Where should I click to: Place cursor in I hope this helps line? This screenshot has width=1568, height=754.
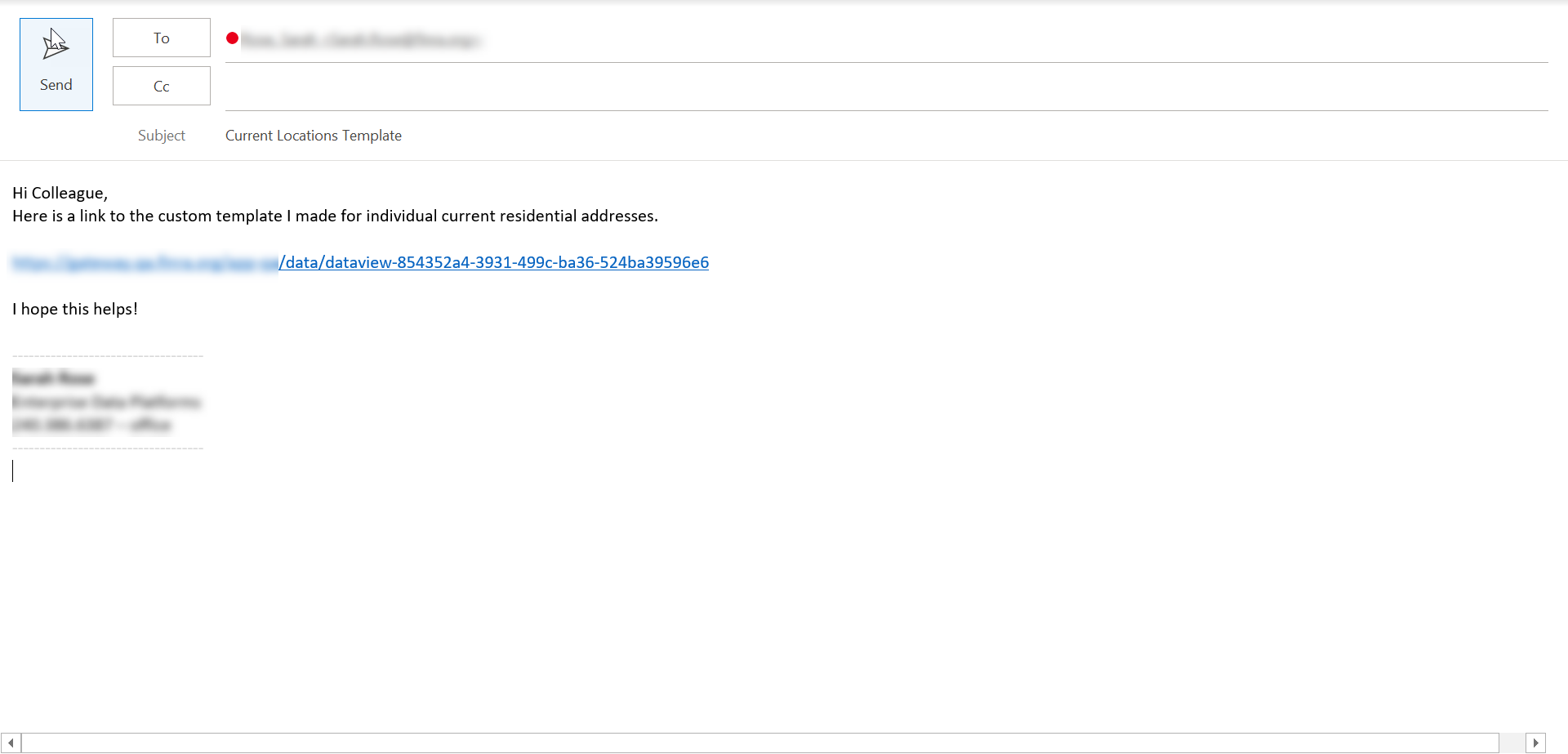[x=75, y=310]
